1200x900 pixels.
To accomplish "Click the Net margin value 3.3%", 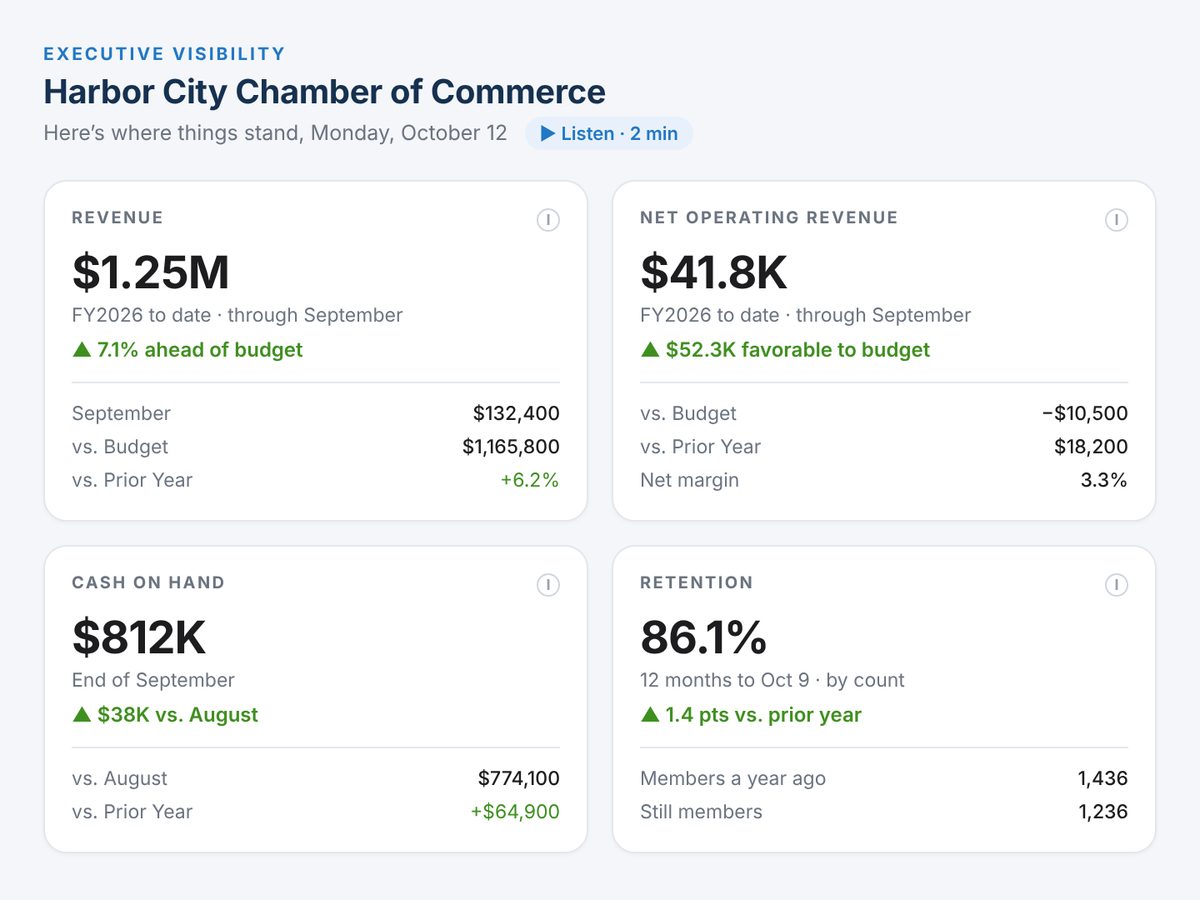I will [x=1104, y=480].
